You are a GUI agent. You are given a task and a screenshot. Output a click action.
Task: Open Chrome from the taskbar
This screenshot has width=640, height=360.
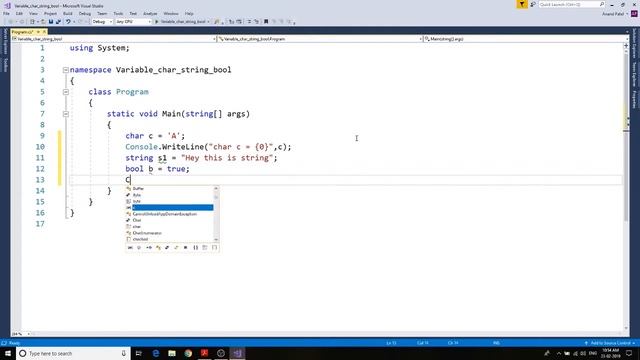(x=188, y=353)
